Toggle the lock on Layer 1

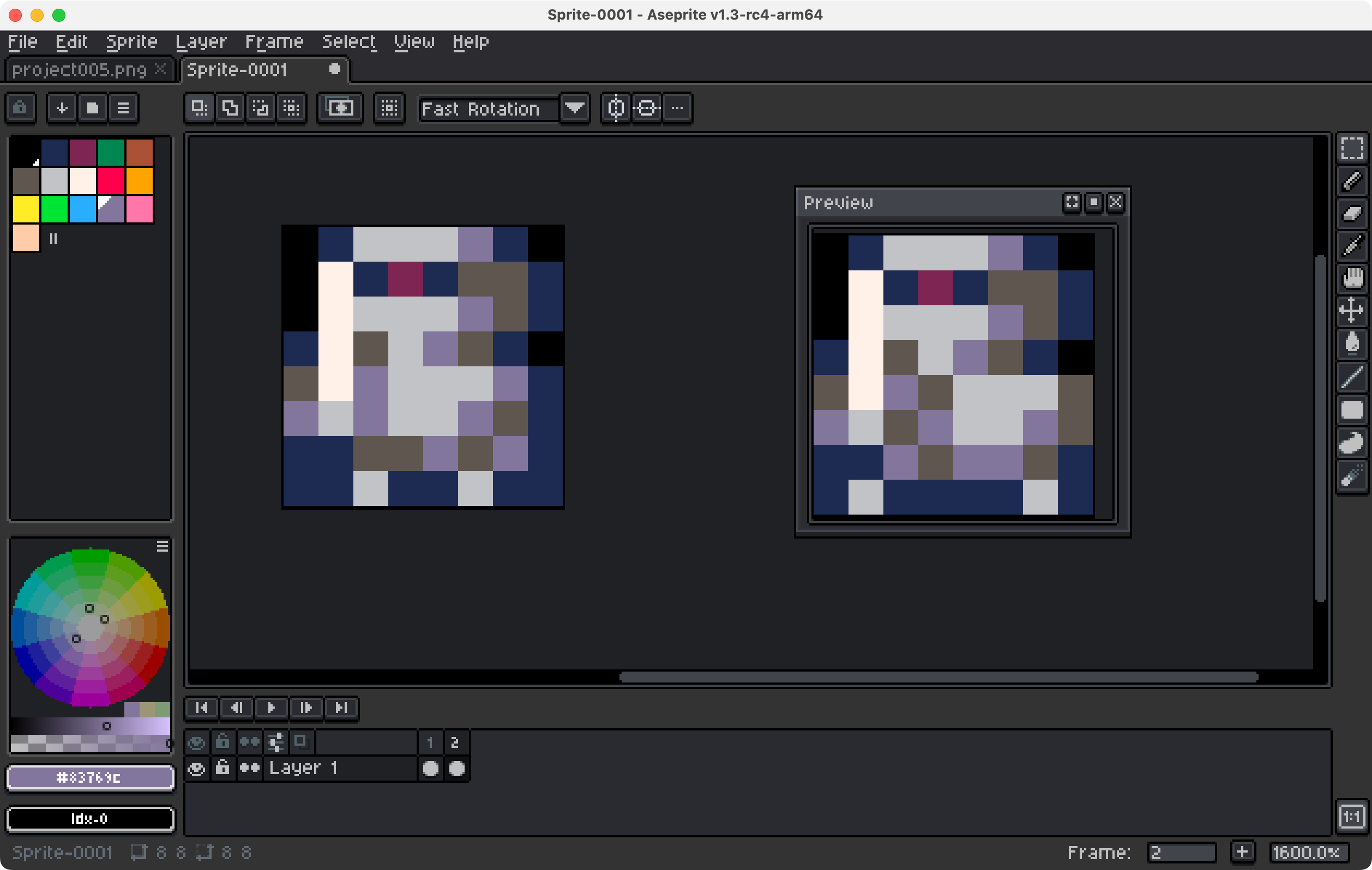[222, 769]
